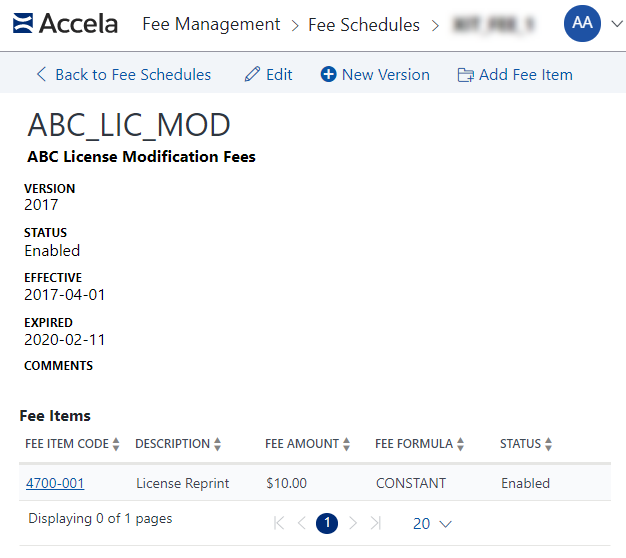Sort by Description column
626x558 pixels.
coord(218,444)
